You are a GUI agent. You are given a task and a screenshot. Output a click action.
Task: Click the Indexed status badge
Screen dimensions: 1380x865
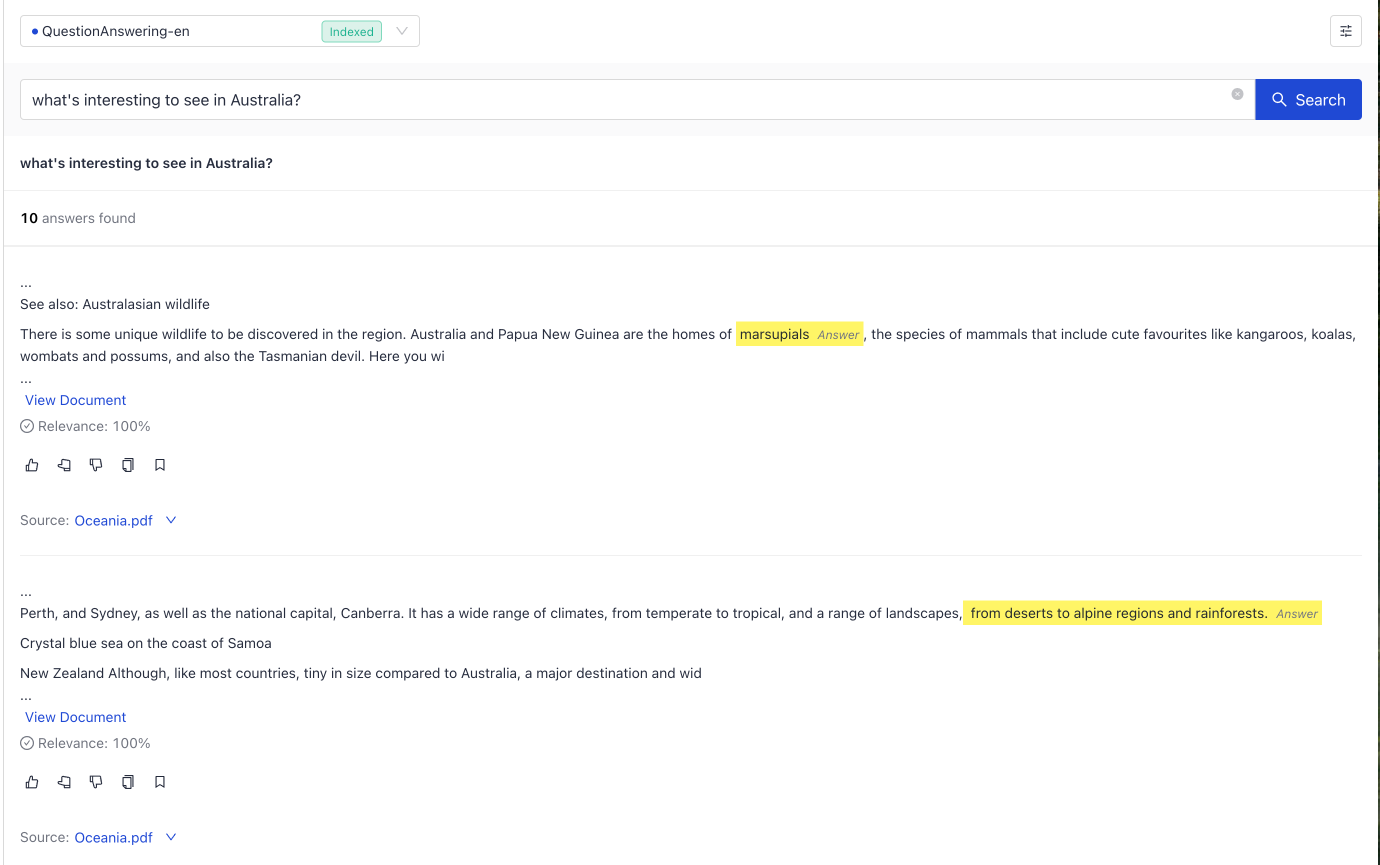pyautogui.click(x=351, y=31)
